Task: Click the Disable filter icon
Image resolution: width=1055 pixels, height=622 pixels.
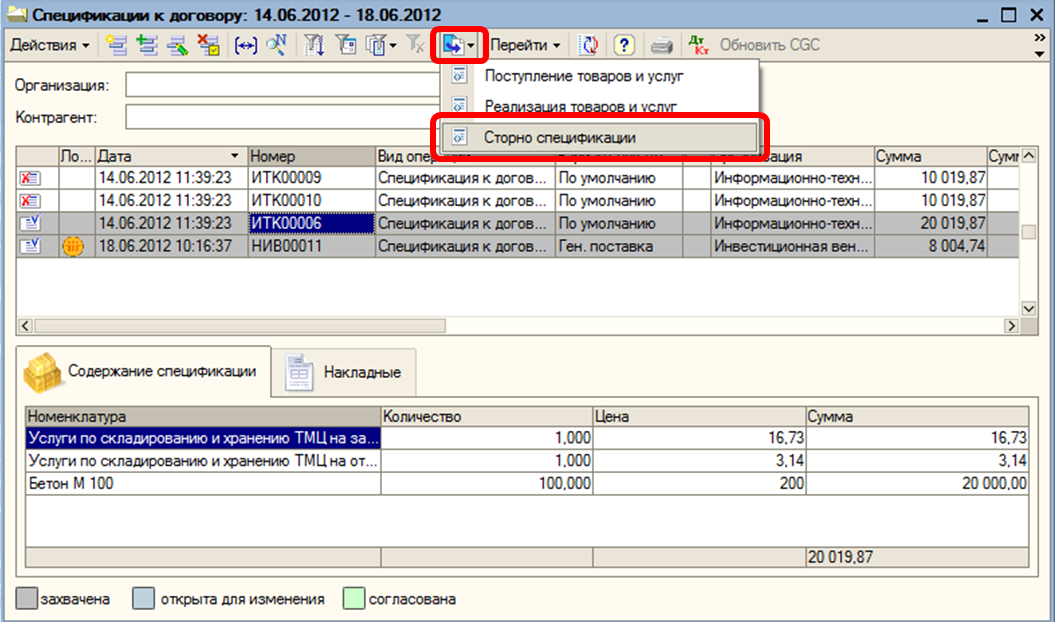Action: tap(416, 46)
